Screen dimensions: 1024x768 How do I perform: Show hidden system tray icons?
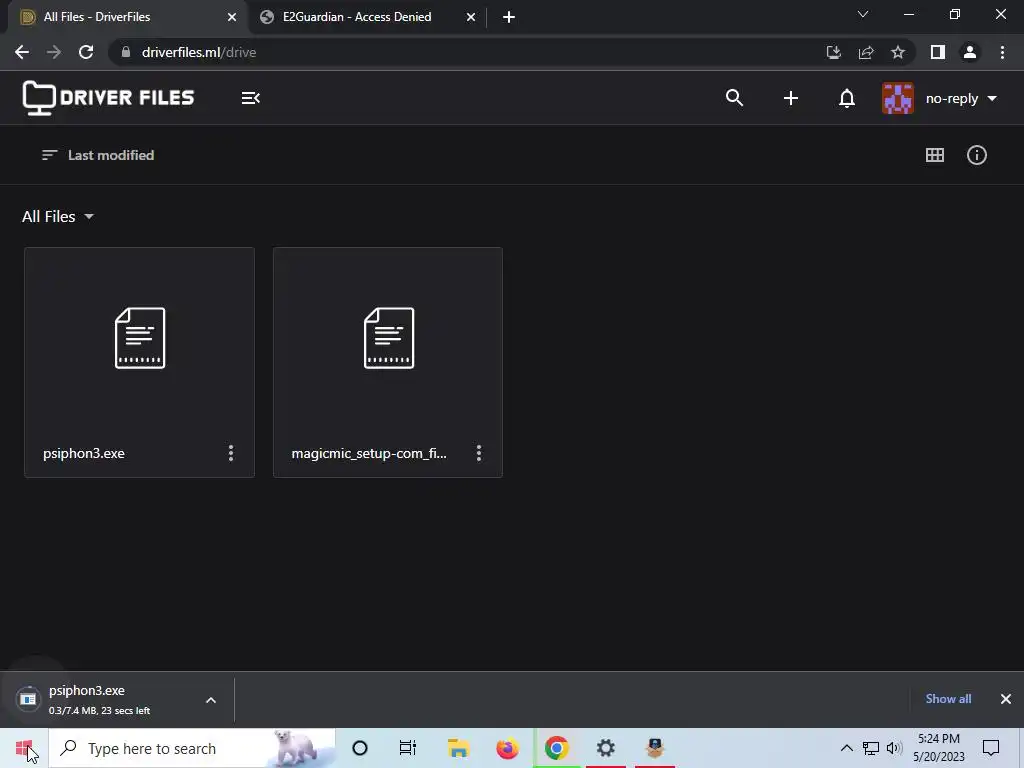tap(846, 748)
